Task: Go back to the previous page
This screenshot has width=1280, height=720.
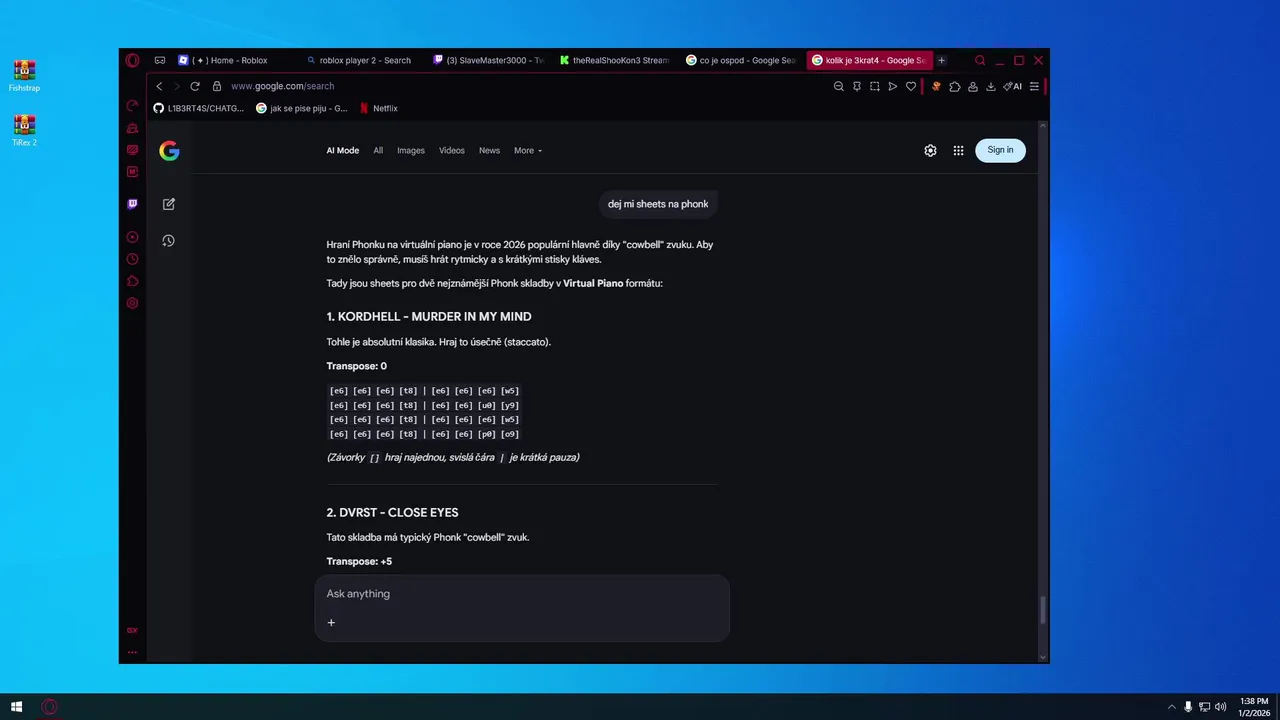Action: 159,86
